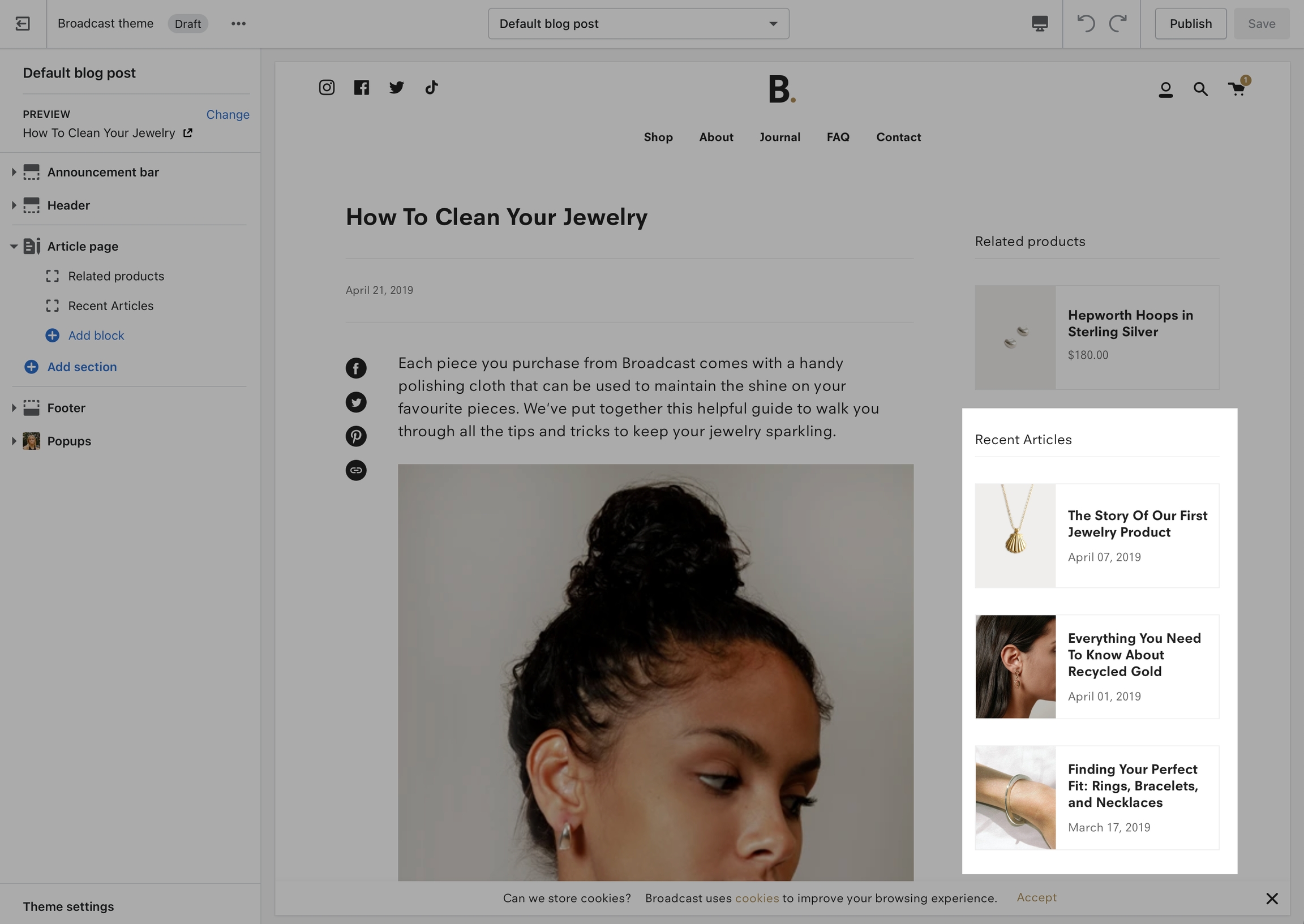Collapse the Article page section
Screen dimensions: 1304x924
tap(14, 246)
